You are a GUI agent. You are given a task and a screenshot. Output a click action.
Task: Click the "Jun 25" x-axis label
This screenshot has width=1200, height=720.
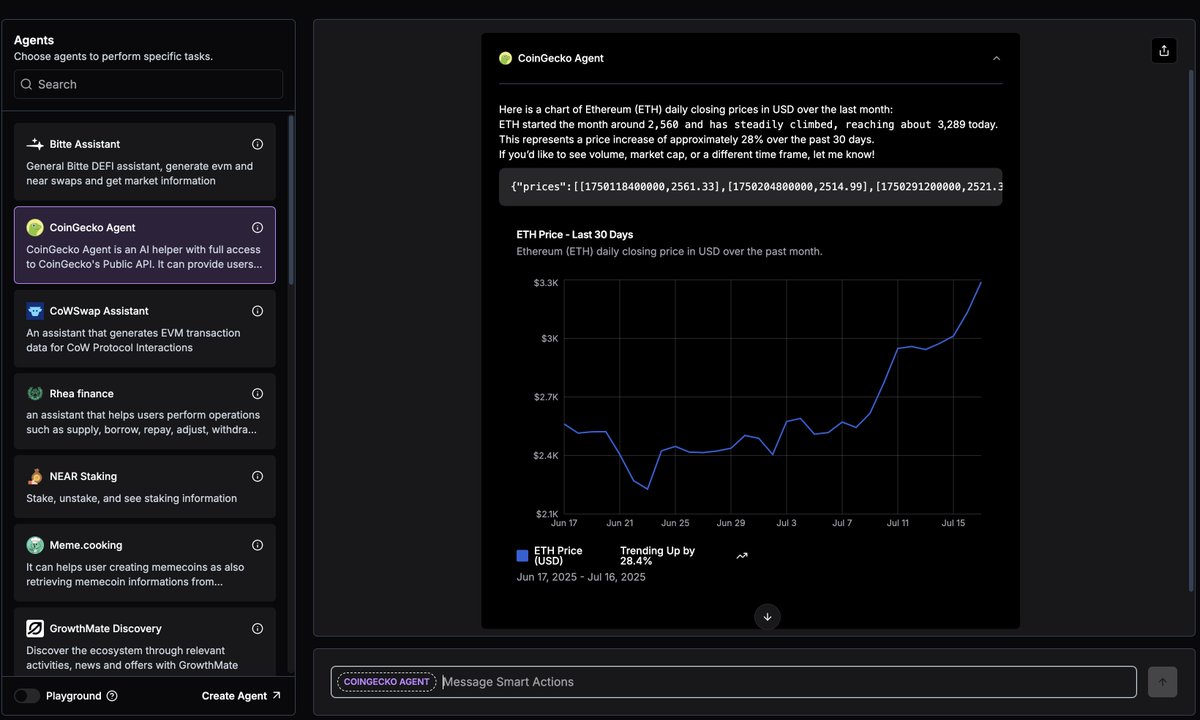point(676,523)
